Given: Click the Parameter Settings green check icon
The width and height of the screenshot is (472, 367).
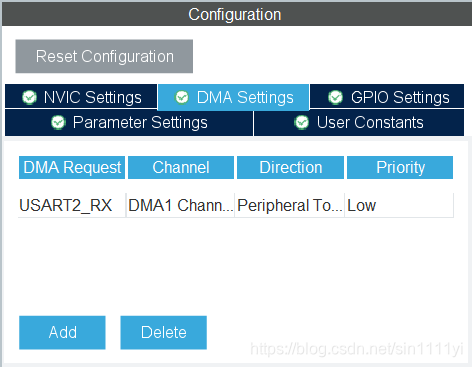Looking at the screenshot, I should click(58, 122).
